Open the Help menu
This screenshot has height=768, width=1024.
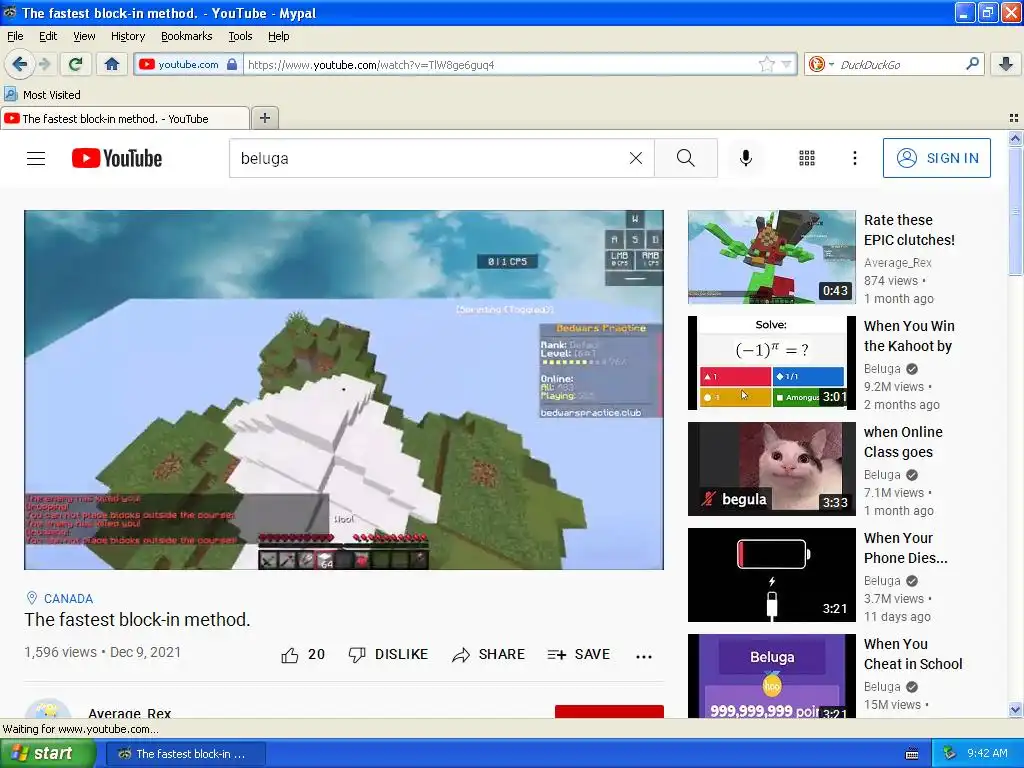click(279, 36)
